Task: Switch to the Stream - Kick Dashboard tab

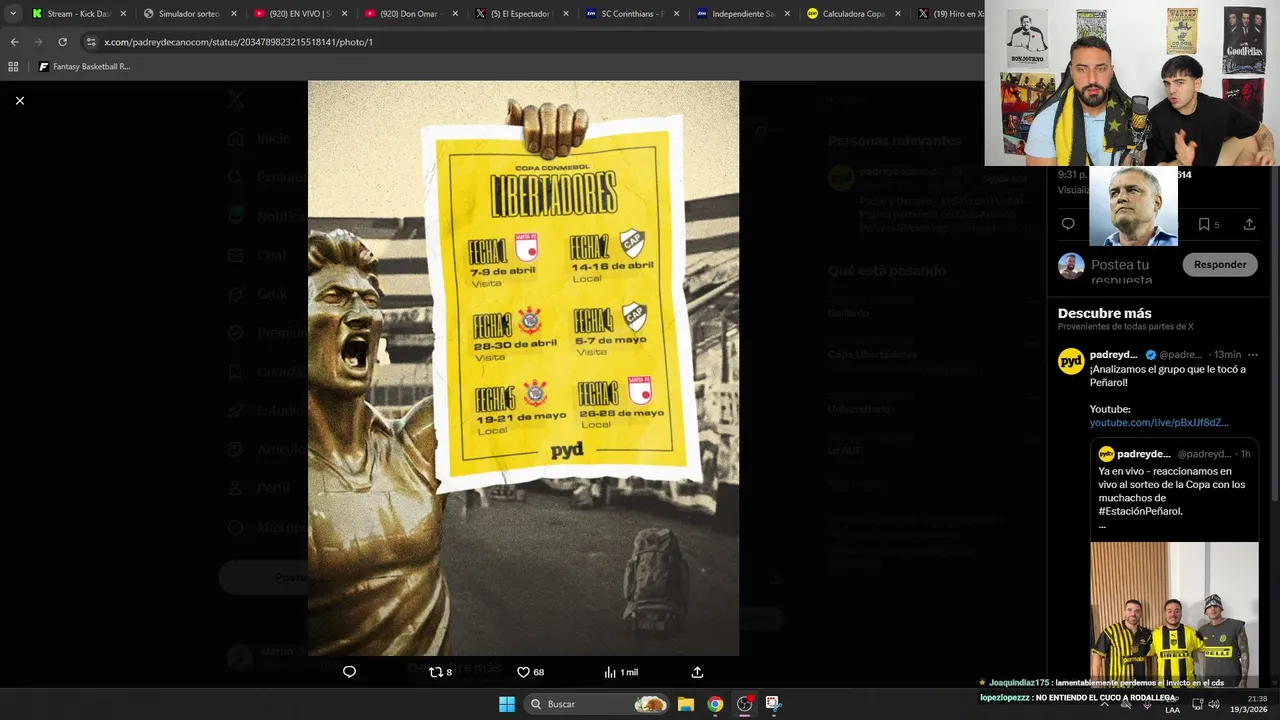Action: (78, 14)
